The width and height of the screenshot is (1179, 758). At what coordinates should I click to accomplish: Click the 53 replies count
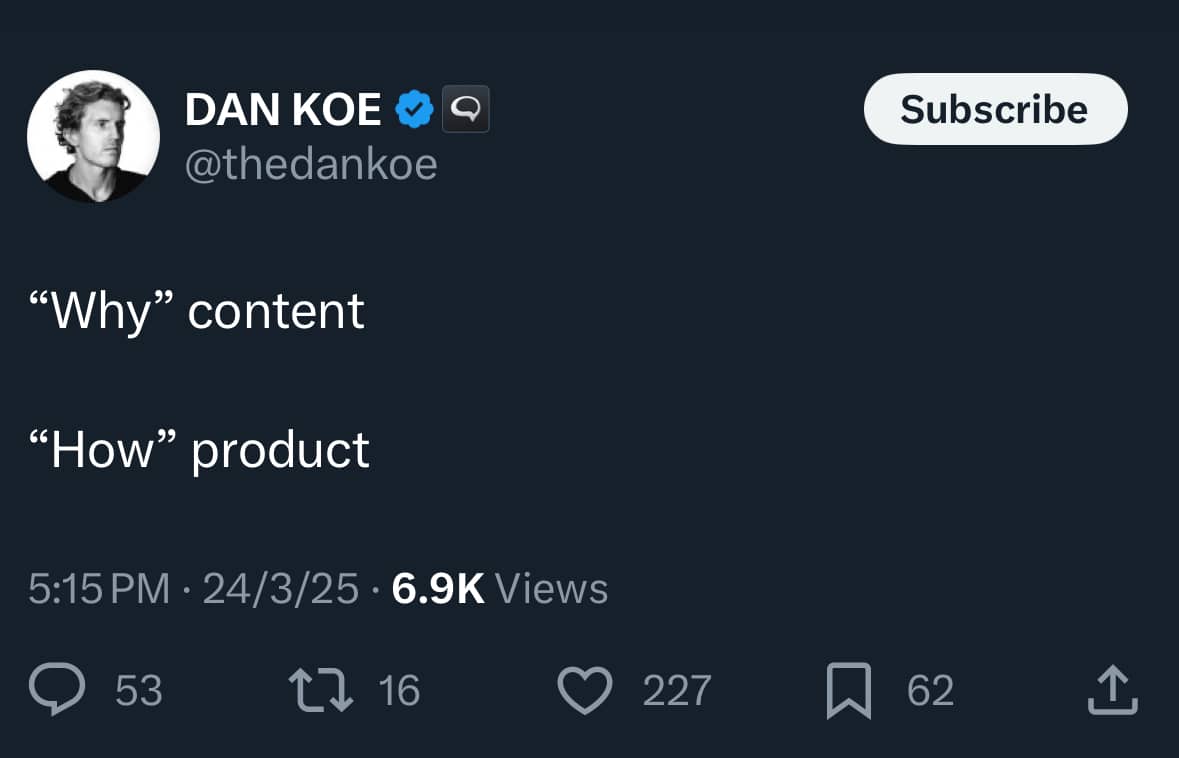[139, 690]
